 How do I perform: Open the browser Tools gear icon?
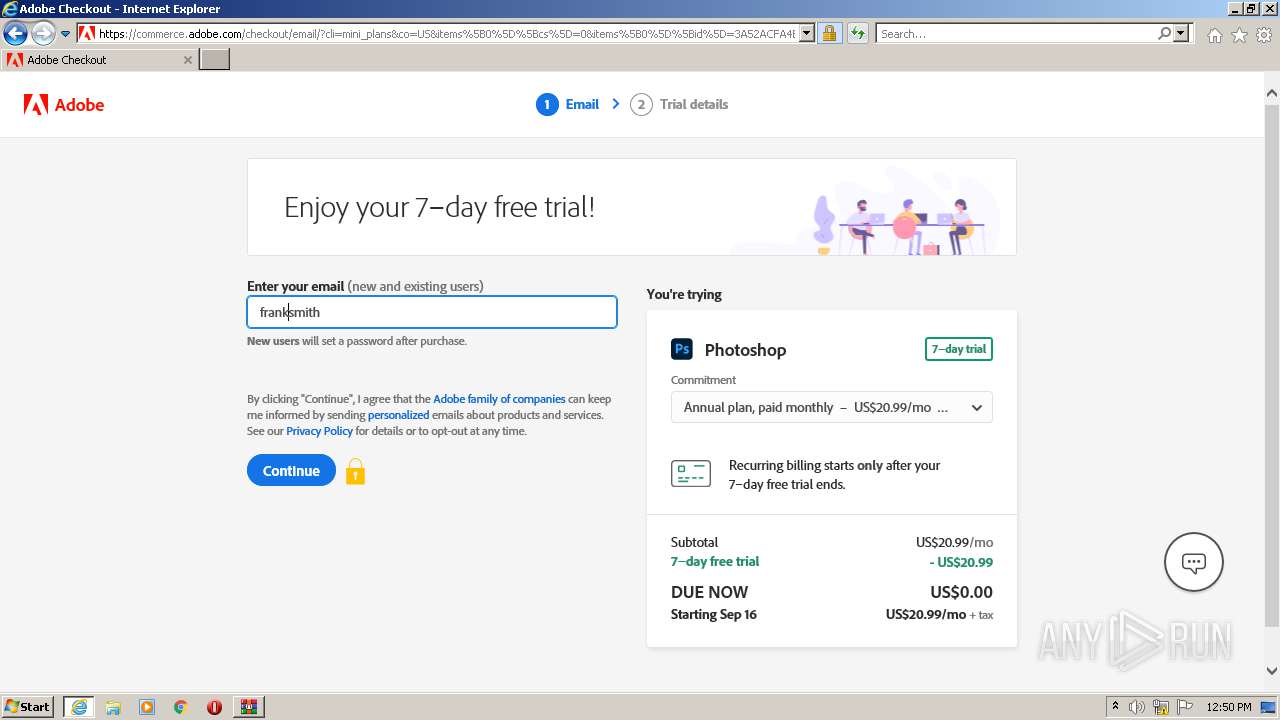pyautogui.click(x=1264, y=35)
